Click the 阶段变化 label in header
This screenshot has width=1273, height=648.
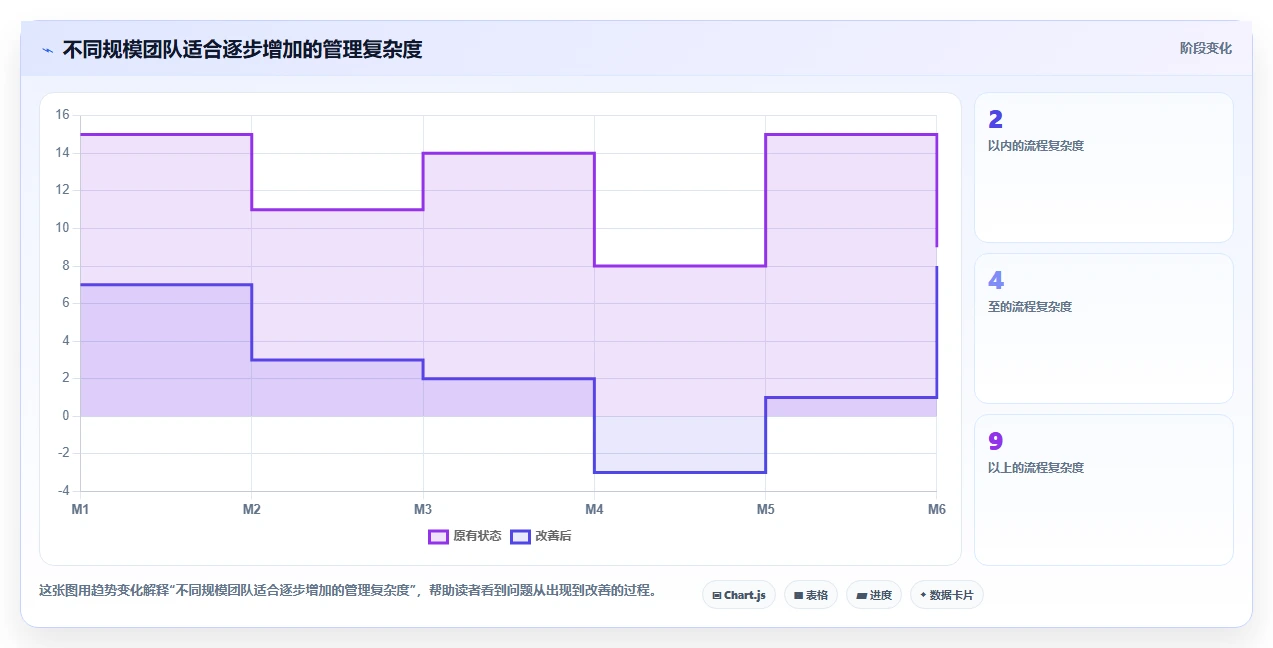(1205, 48)
